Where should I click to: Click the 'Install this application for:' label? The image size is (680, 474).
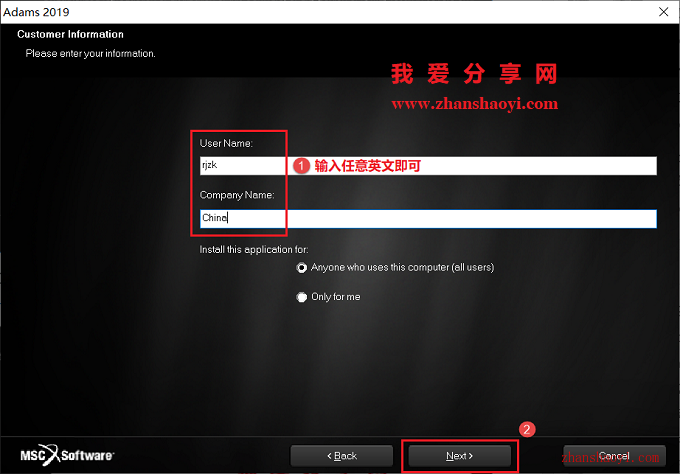(254, 250)
